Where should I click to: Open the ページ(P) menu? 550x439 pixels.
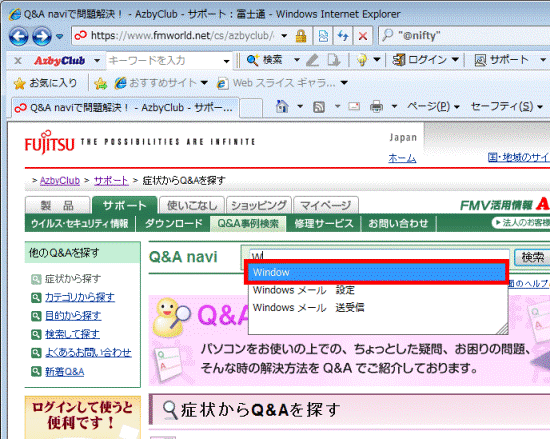click(433, 106)
